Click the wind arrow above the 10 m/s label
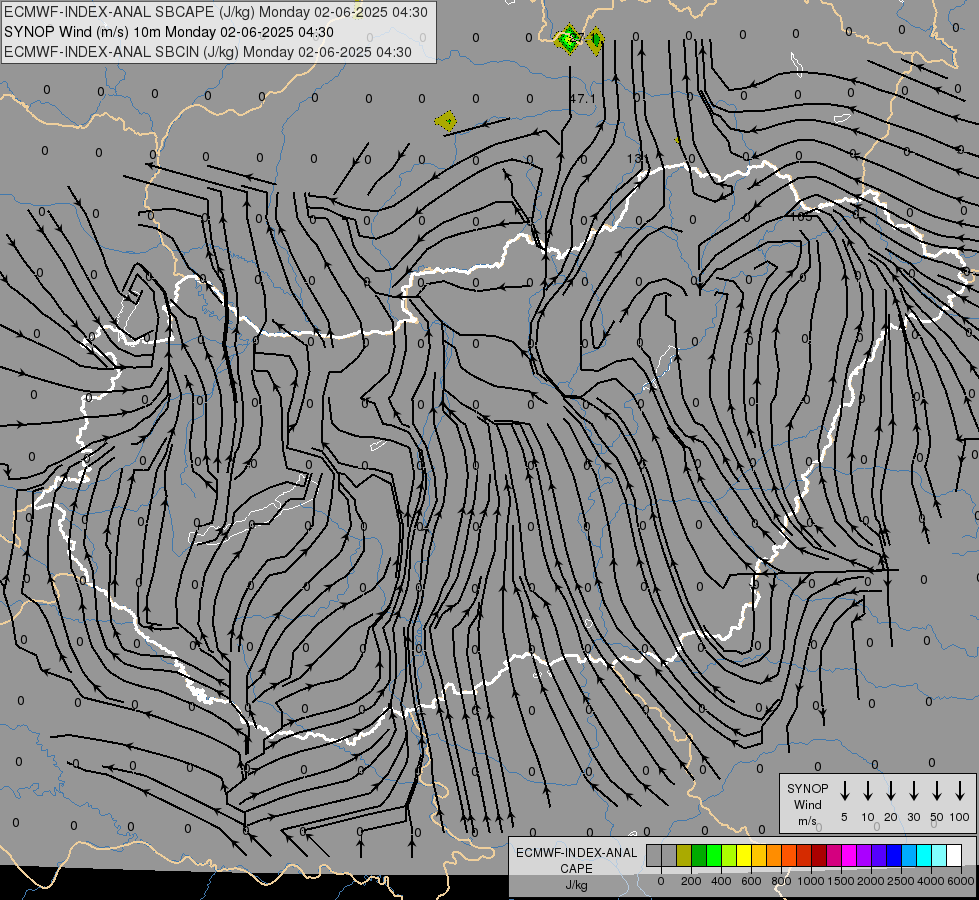The height and width of the screenshot is (900, 979). tap(868, 791)
